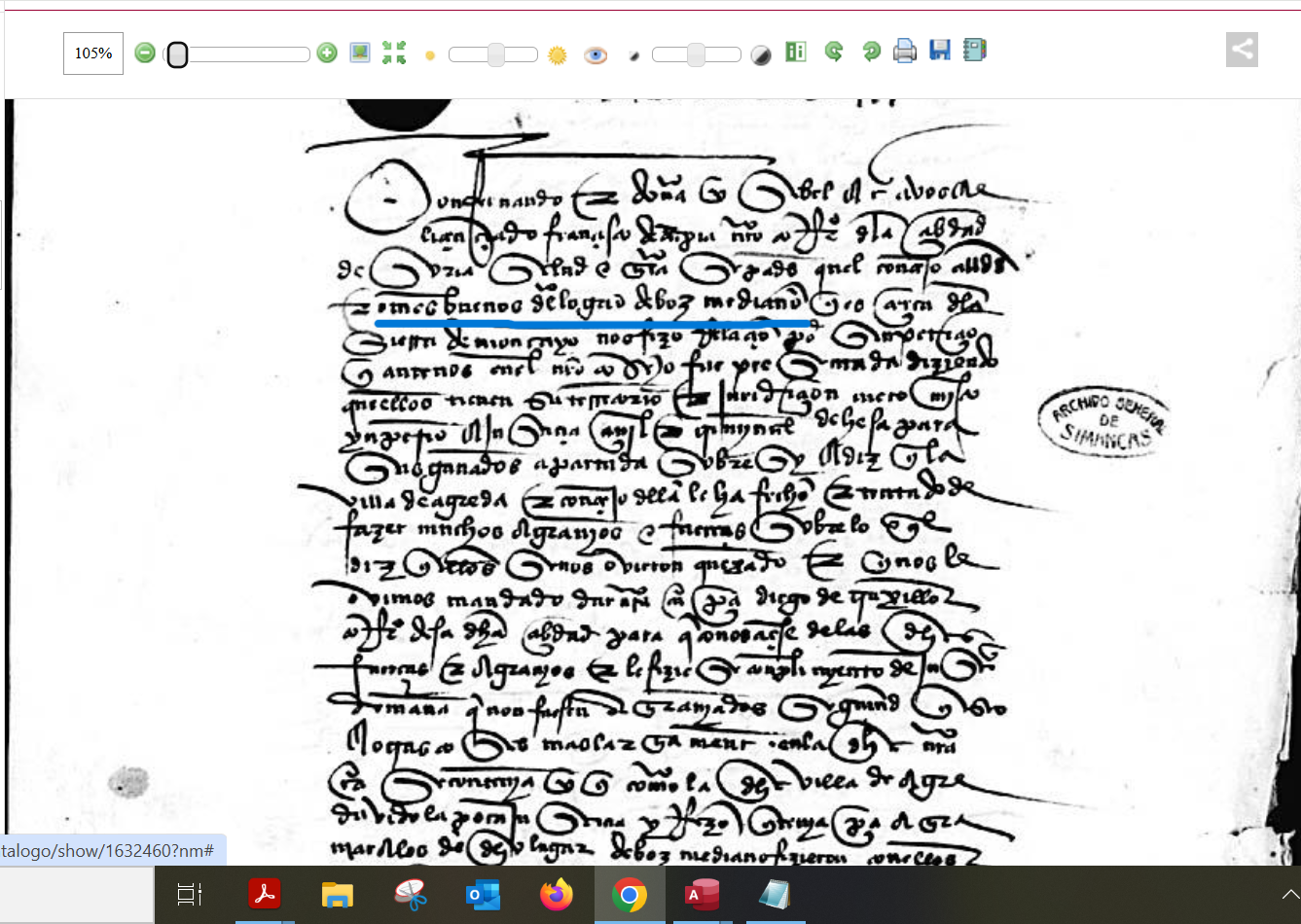This screenshot has height=924, width=1301.
Task: Open Microsoft Access from the taskbar
Action: click(703, 895)
